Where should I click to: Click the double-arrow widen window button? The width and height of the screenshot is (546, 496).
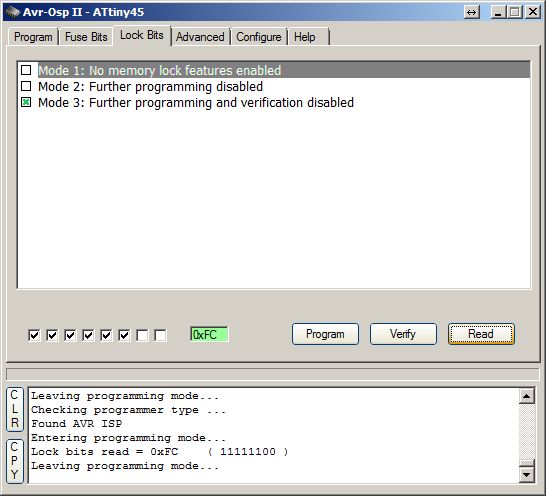(471, 13)
